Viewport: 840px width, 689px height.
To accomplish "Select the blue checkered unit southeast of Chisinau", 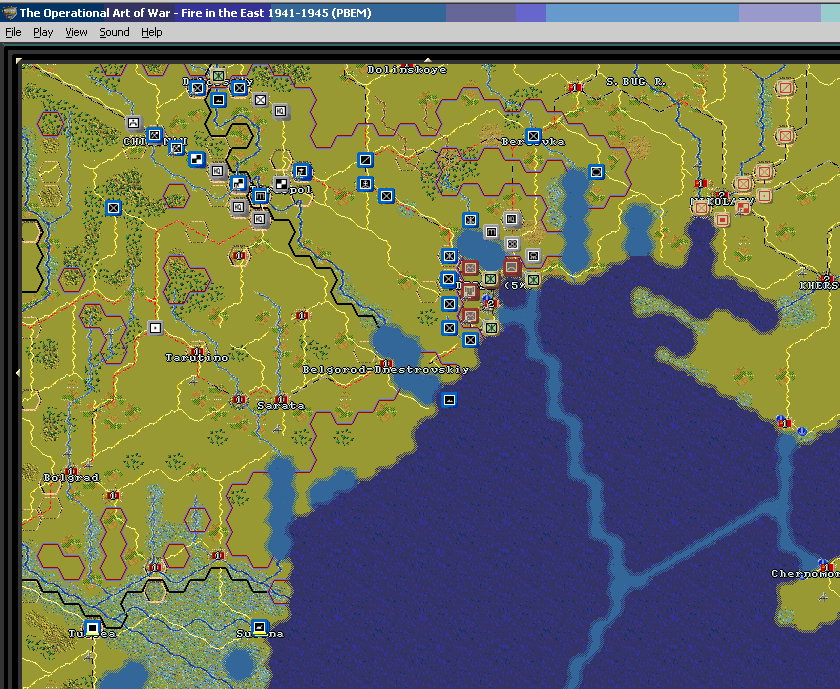I will (x=197, y=159).
